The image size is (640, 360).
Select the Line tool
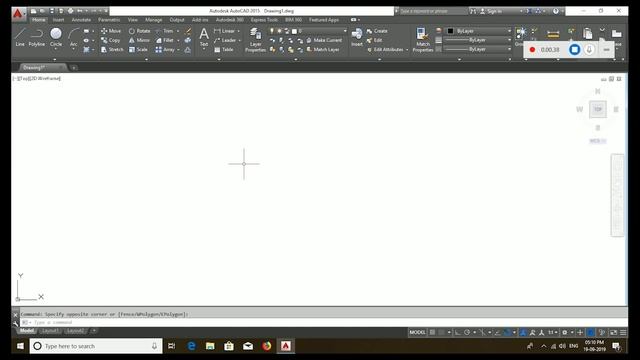click(20, 37)
